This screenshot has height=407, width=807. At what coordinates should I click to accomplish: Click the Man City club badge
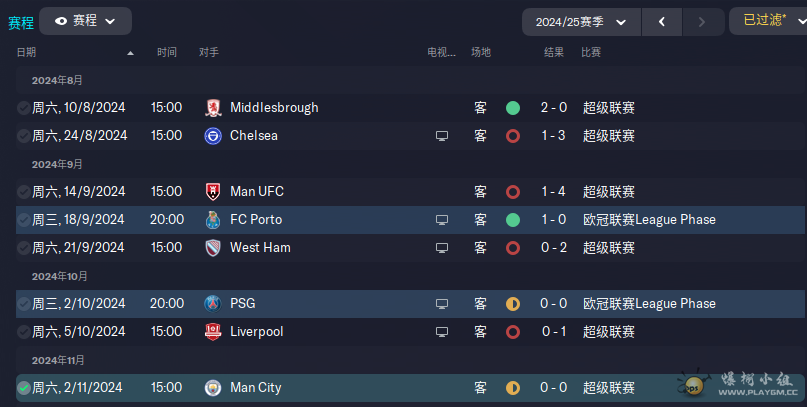213,388
